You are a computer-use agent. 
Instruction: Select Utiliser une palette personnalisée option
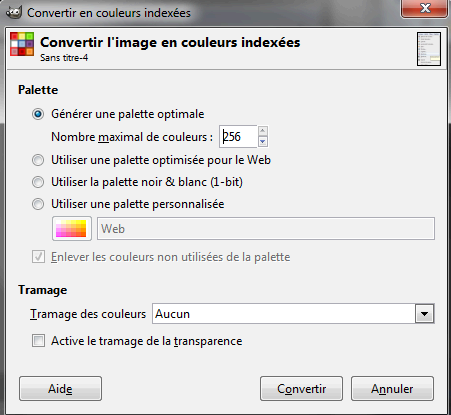(x=38, y=204)
